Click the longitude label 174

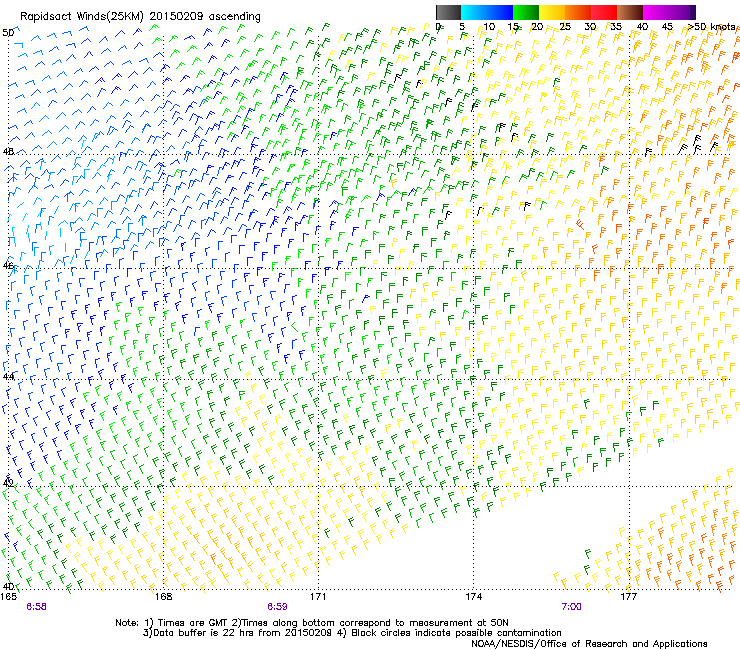pos(473,596)
